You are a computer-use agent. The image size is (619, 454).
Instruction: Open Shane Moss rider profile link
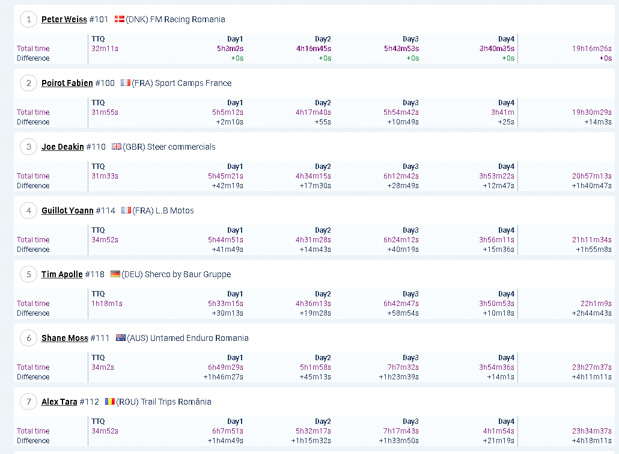coord(65,338)
